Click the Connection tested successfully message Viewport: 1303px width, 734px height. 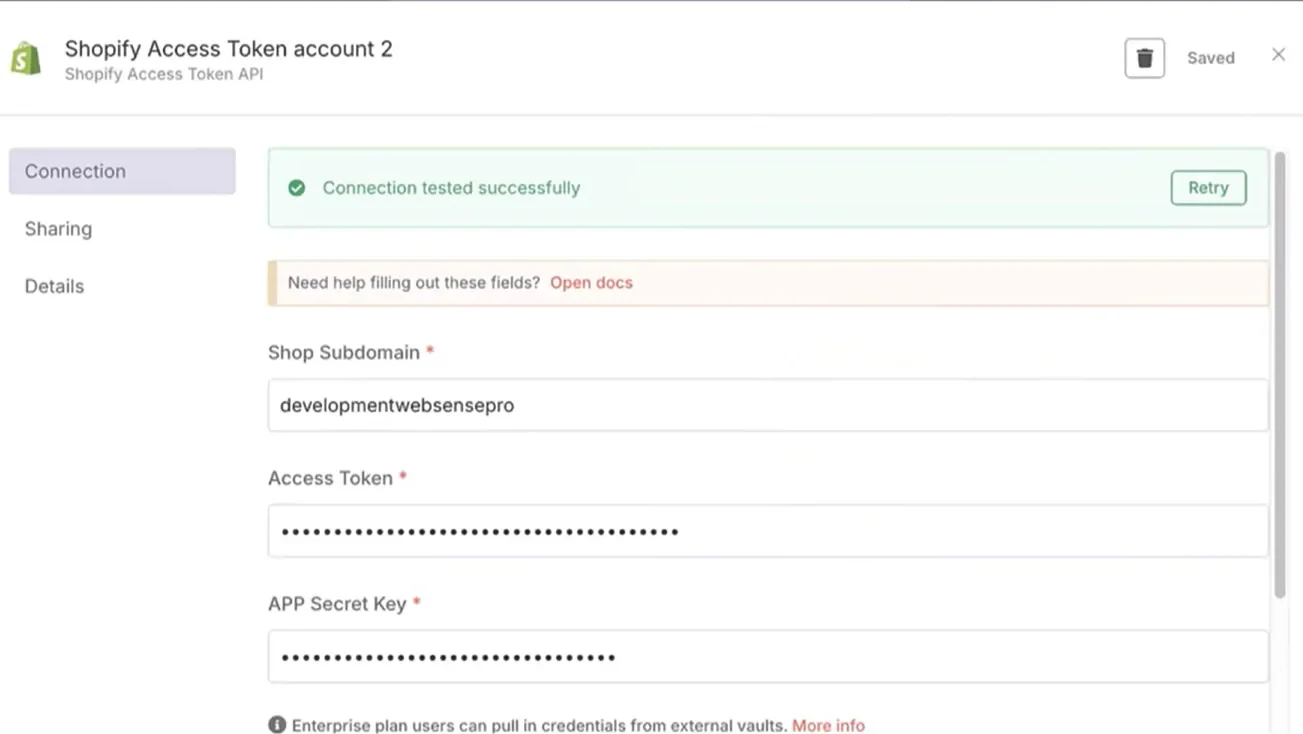click(451, 188)
